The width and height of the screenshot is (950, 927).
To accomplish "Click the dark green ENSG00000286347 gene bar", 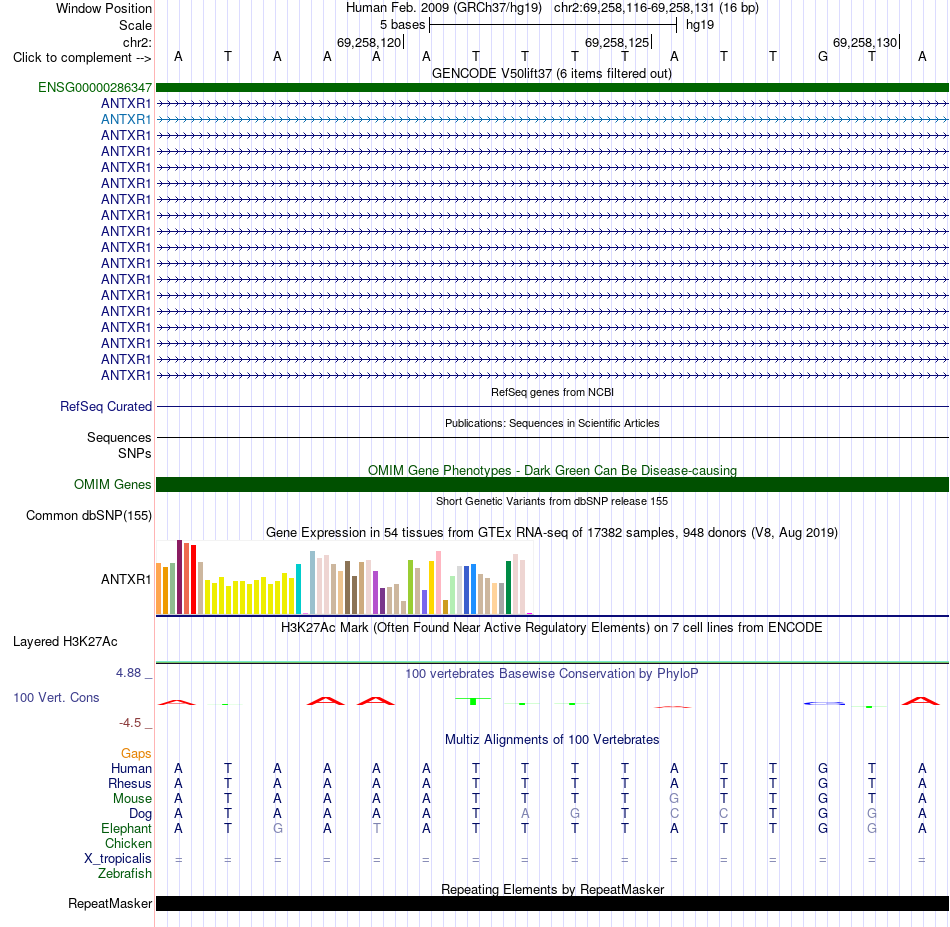I will tap(552, 87).
